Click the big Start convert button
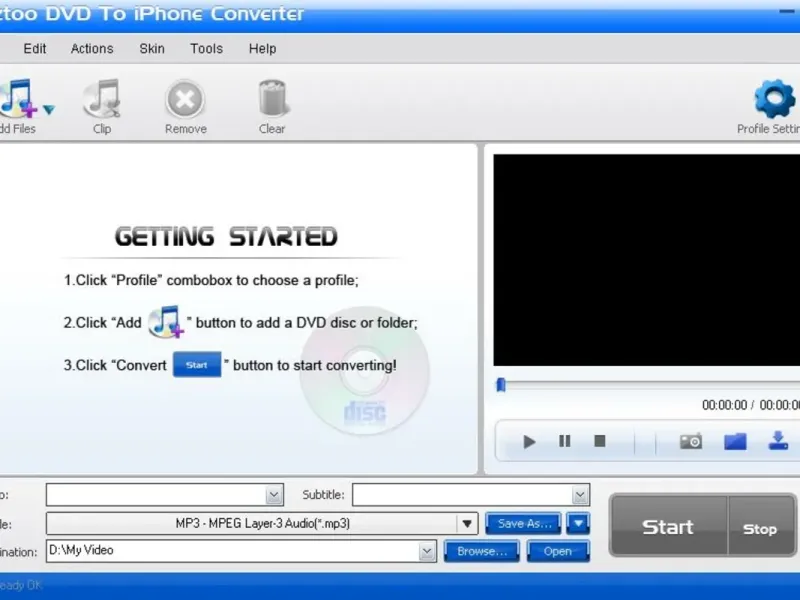 668,526
